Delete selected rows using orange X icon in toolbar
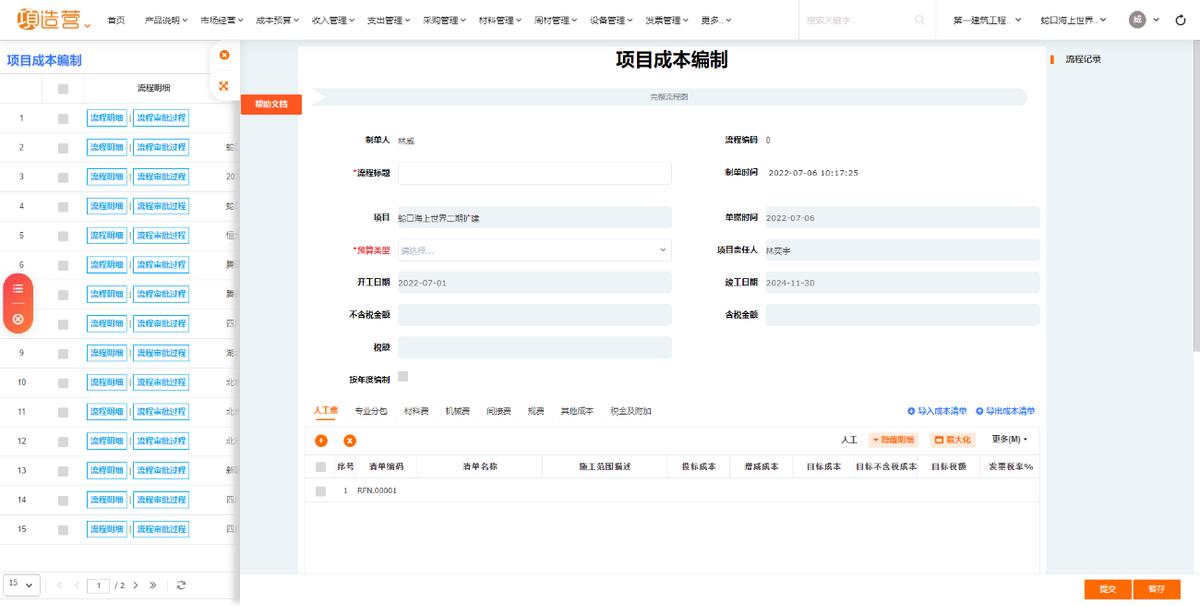 point(348,440)
